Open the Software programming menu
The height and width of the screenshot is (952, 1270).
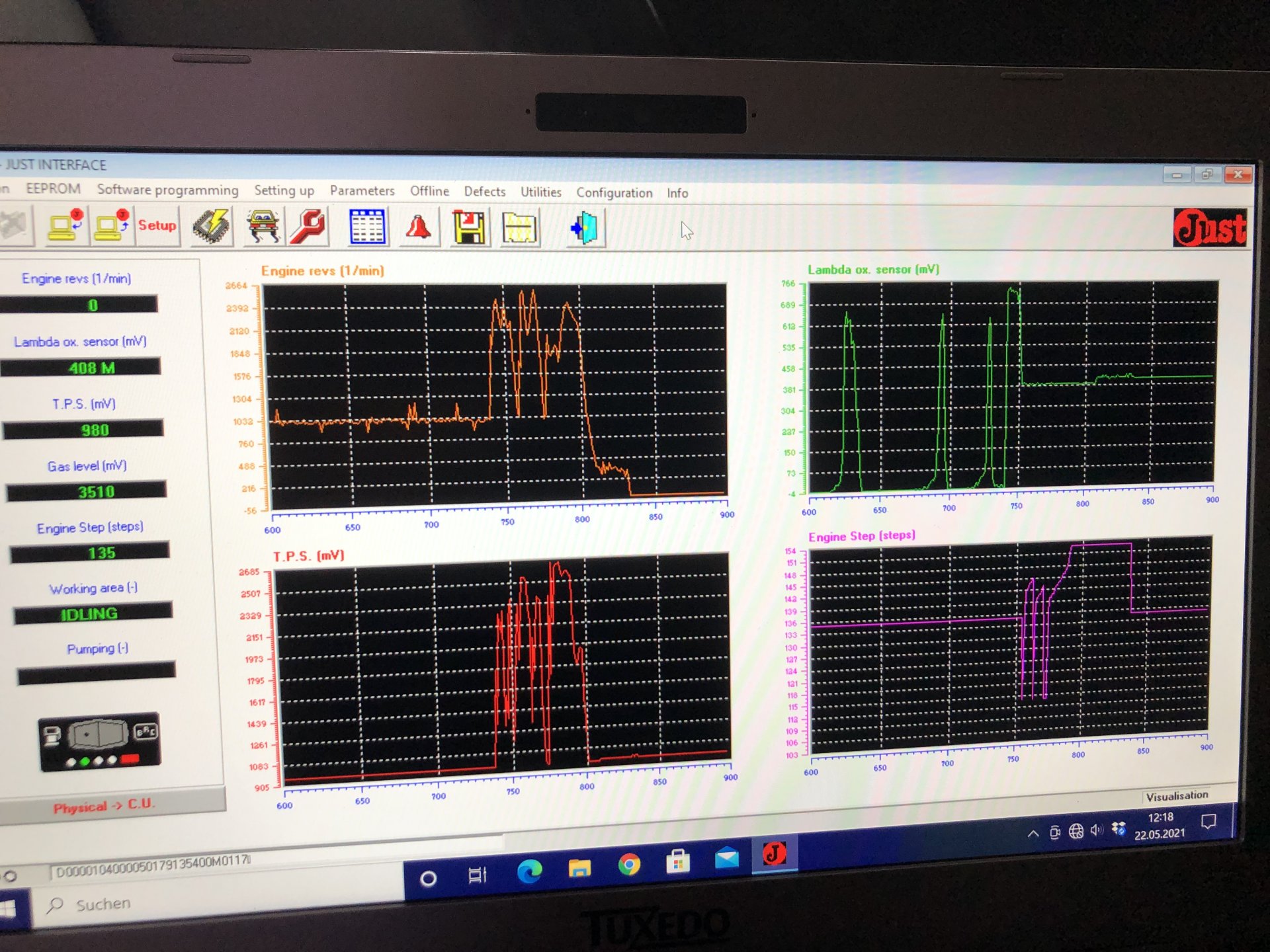point(167,190)
